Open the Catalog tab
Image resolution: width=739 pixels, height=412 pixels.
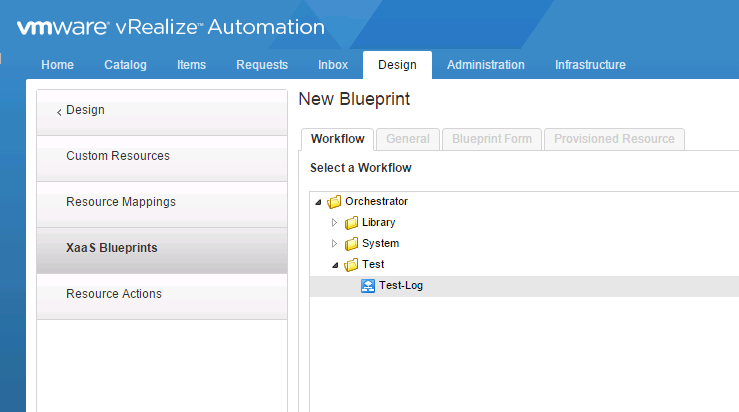click(125, 65)
